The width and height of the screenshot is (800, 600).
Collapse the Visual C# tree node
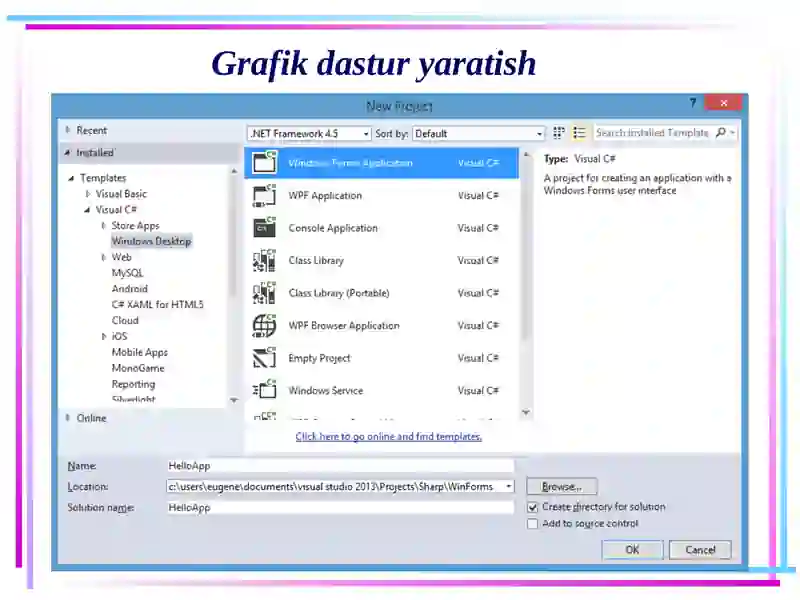pyautogui.click(x=87, y=210)
